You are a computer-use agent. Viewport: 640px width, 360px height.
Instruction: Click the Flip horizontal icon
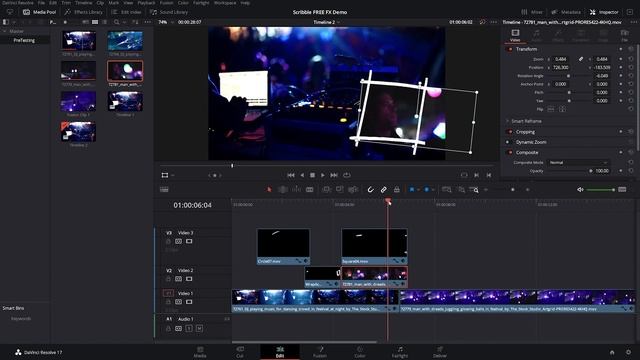[x=551, y=109]
